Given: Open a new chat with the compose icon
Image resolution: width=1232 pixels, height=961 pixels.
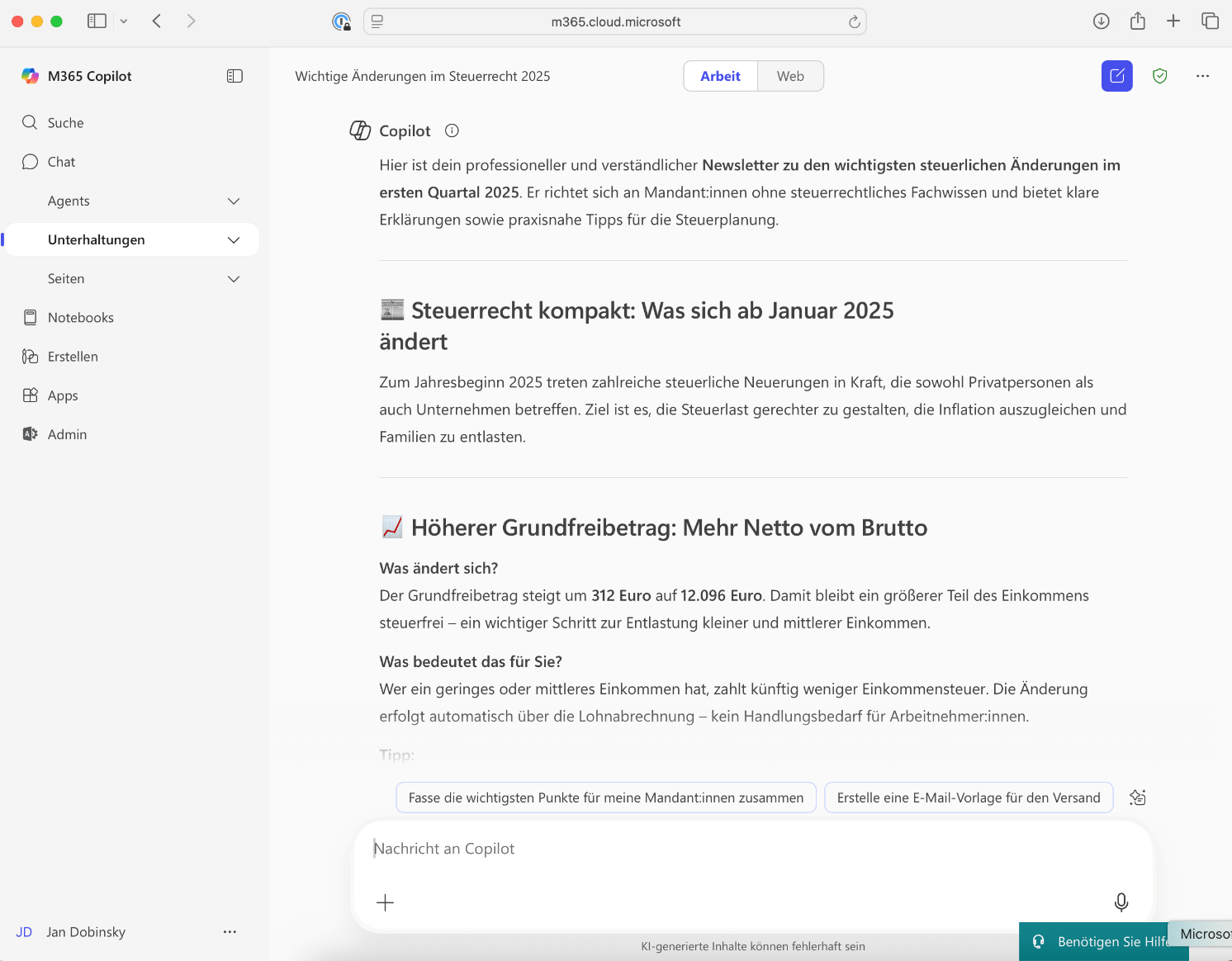Looking at the screenshot, I should [x=1116, y=75].
